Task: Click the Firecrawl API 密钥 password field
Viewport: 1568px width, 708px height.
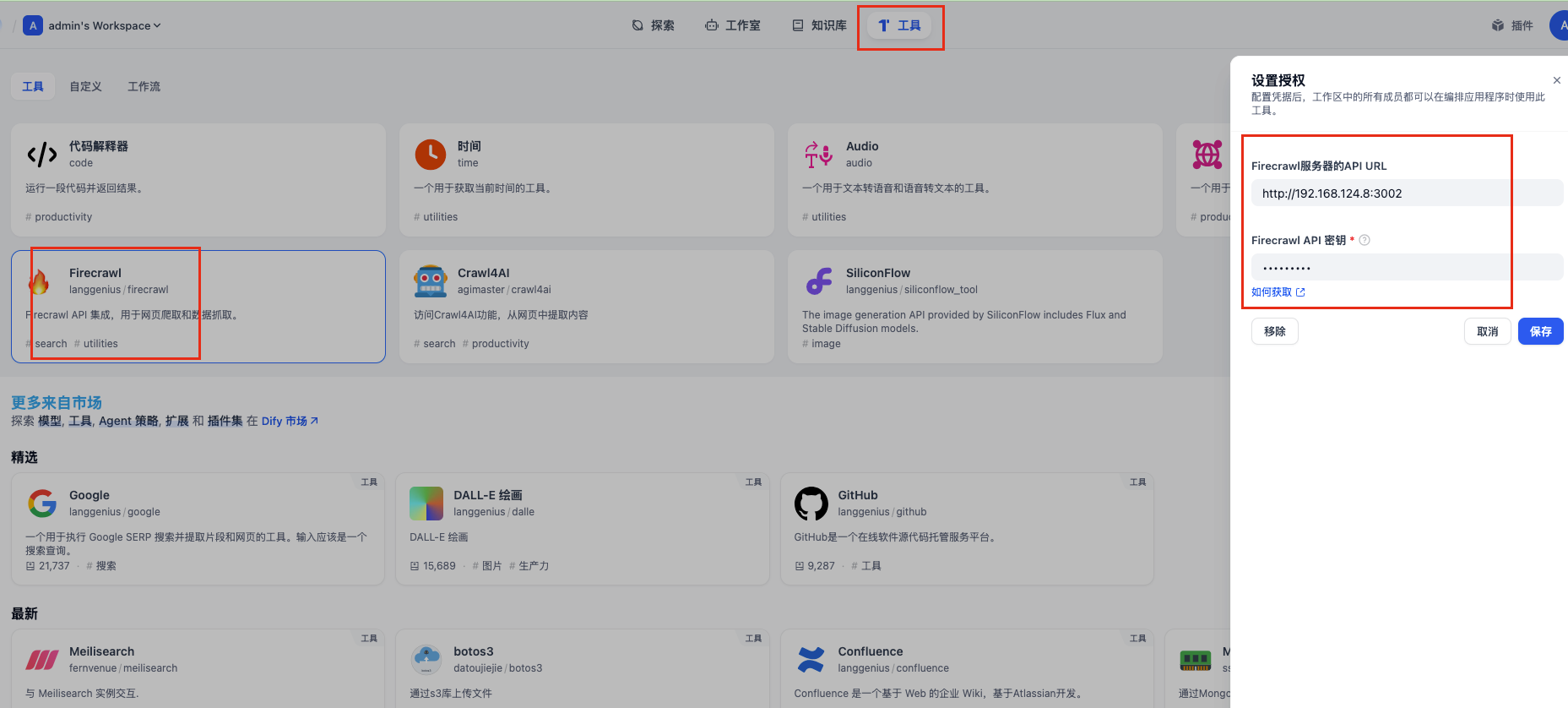Action: (1407, 267)
